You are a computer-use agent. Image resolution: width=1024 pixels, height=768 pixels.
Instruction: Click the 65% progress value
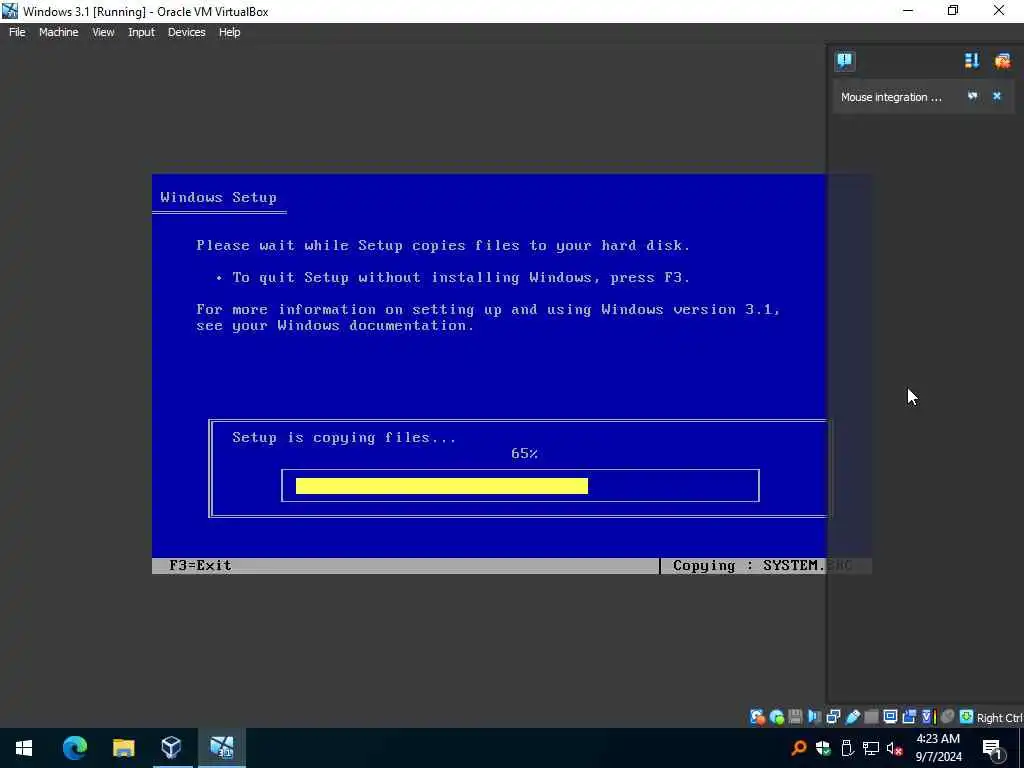coord(524,453)
